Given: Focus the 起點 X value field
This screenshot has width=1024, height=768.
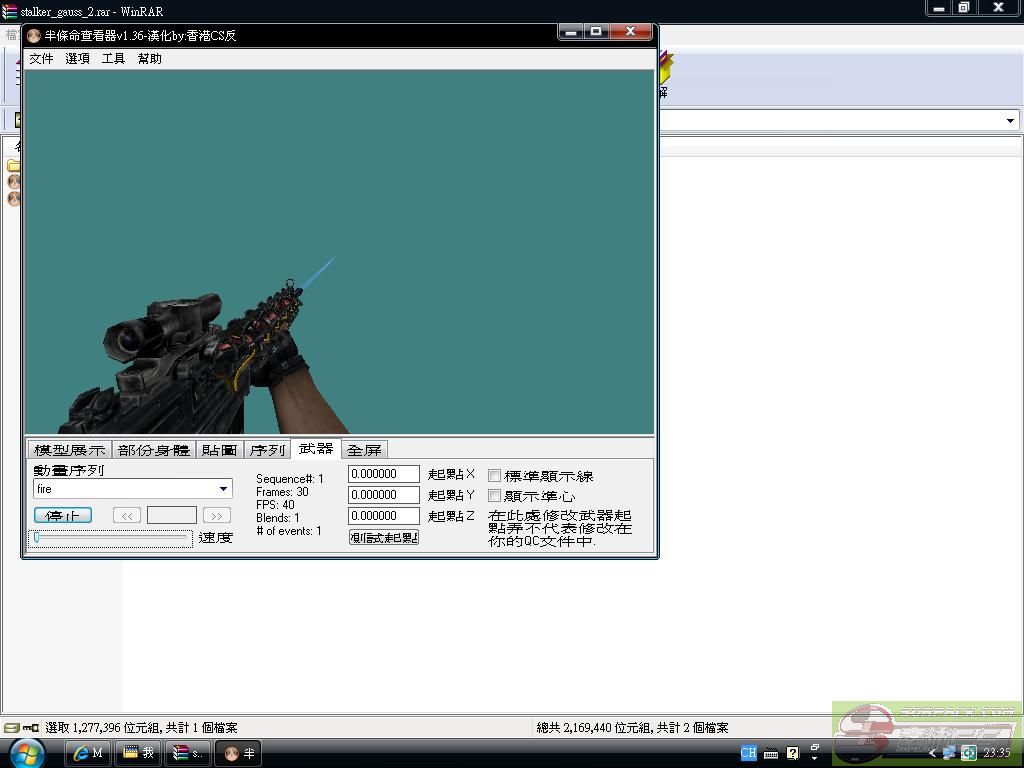Looking at the screenshot, I should 384,473.
